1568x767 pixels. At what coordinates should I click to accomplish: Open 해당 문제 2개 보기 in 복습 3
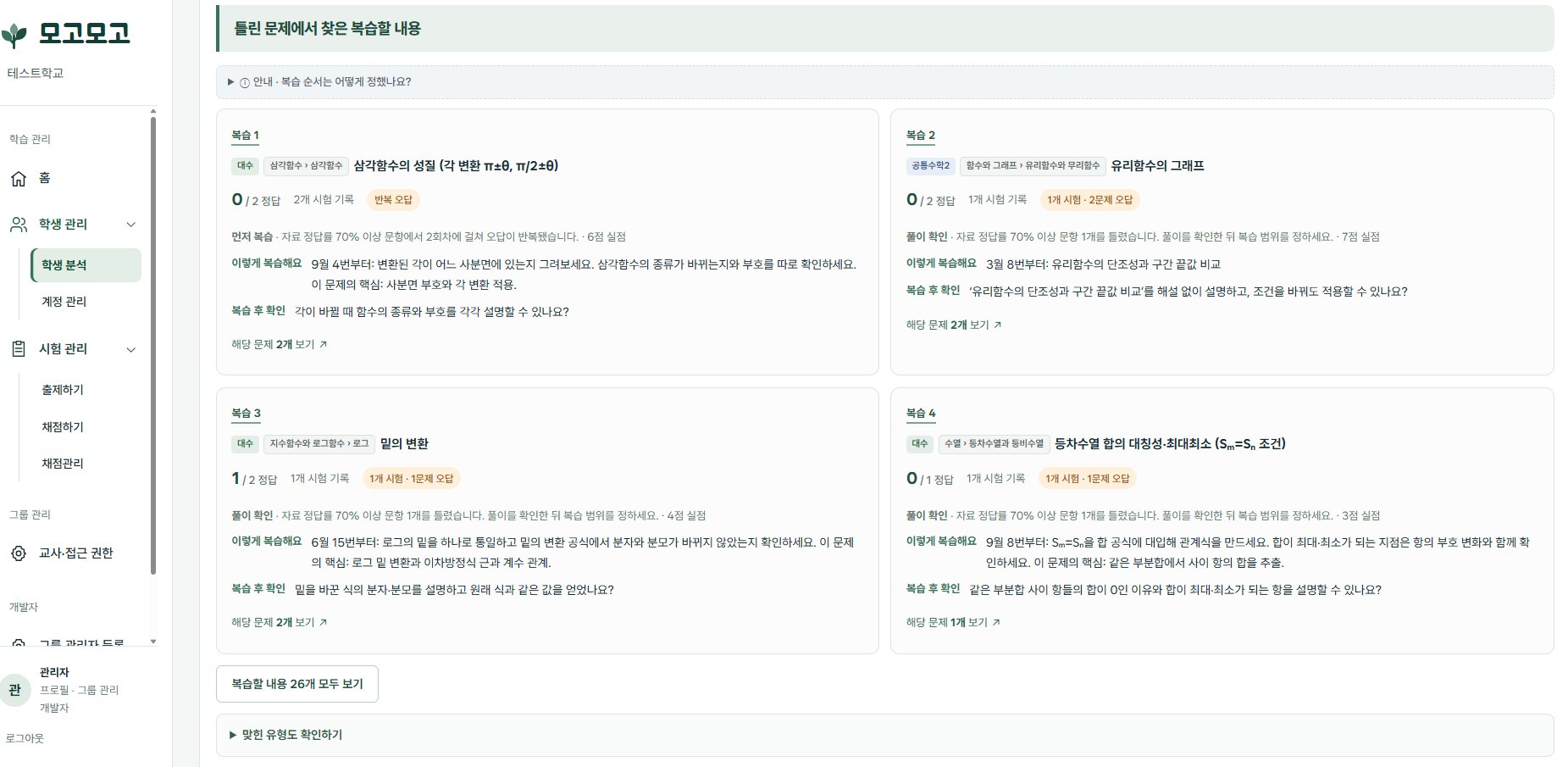[x=279, y=622]
